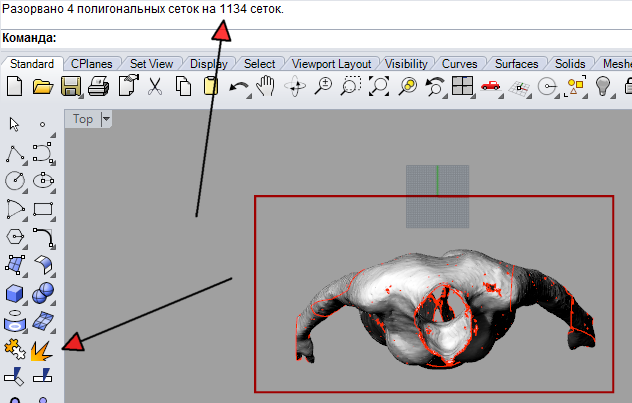Click the 'Разорвано 4 полигональных сеток' history line
Image resolution: width=632 pixels, height=403 pixels.
pyautogui.click(x=143, y=9)
